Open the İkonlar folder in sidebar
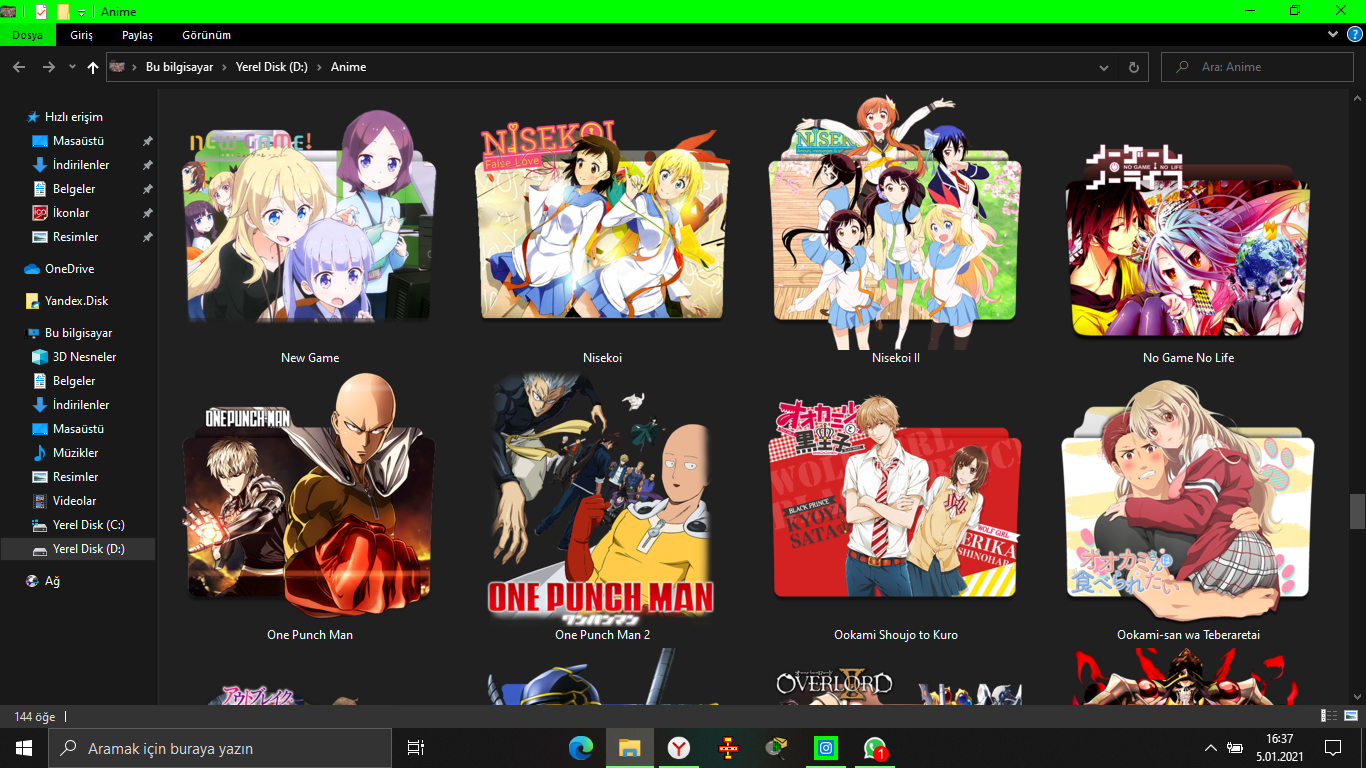 coord(71,213)
